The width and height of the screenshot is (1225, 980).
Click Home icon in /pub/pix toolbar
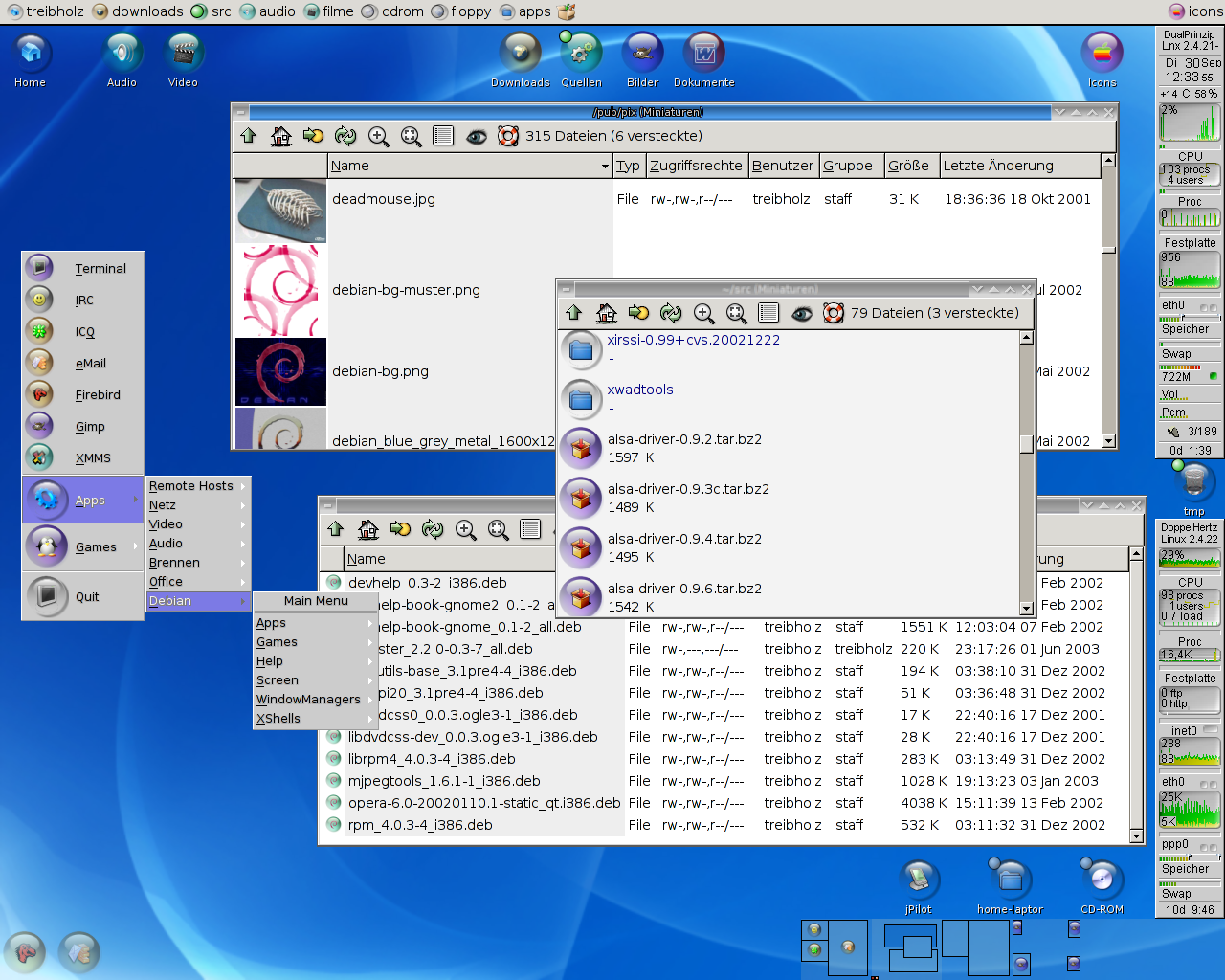click(281, 136)
